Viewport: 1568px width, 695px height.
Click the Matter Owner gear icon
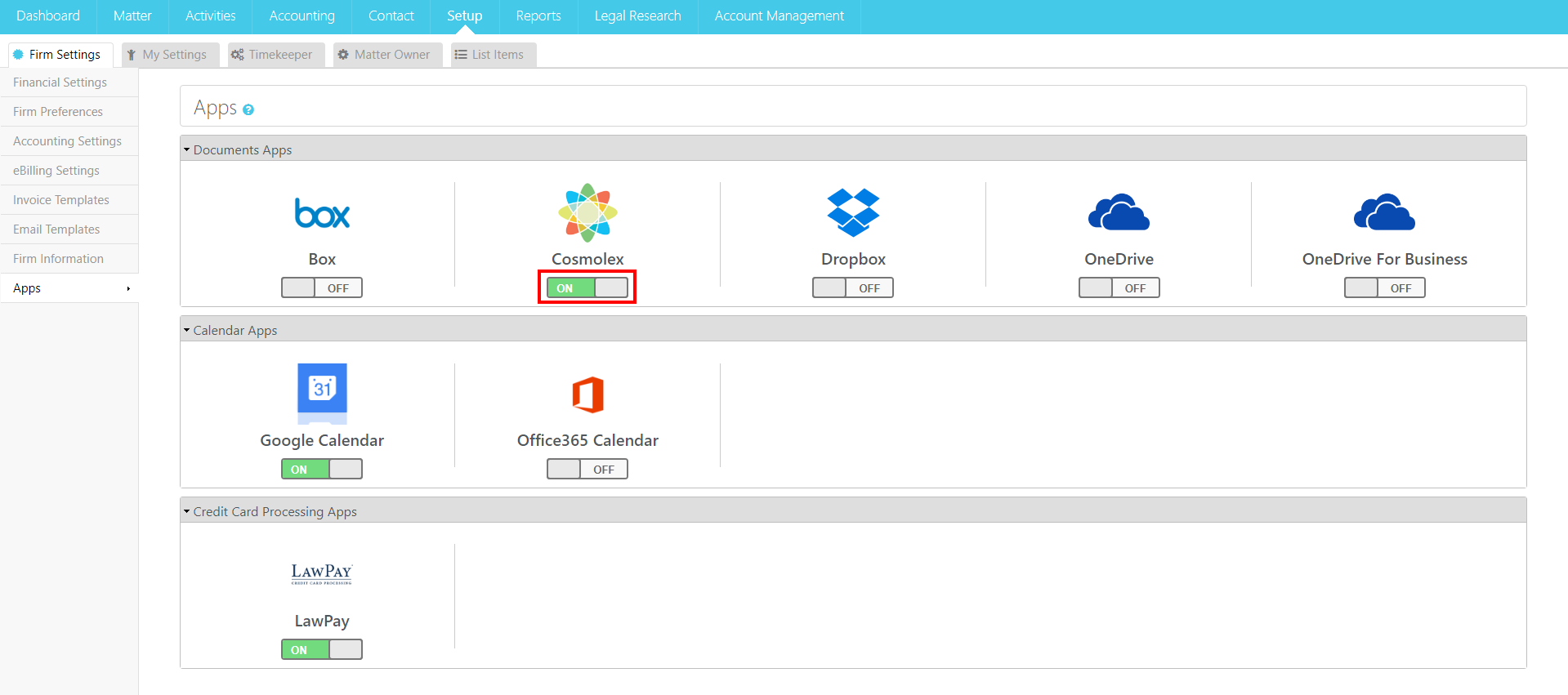[x=343, y=55]
